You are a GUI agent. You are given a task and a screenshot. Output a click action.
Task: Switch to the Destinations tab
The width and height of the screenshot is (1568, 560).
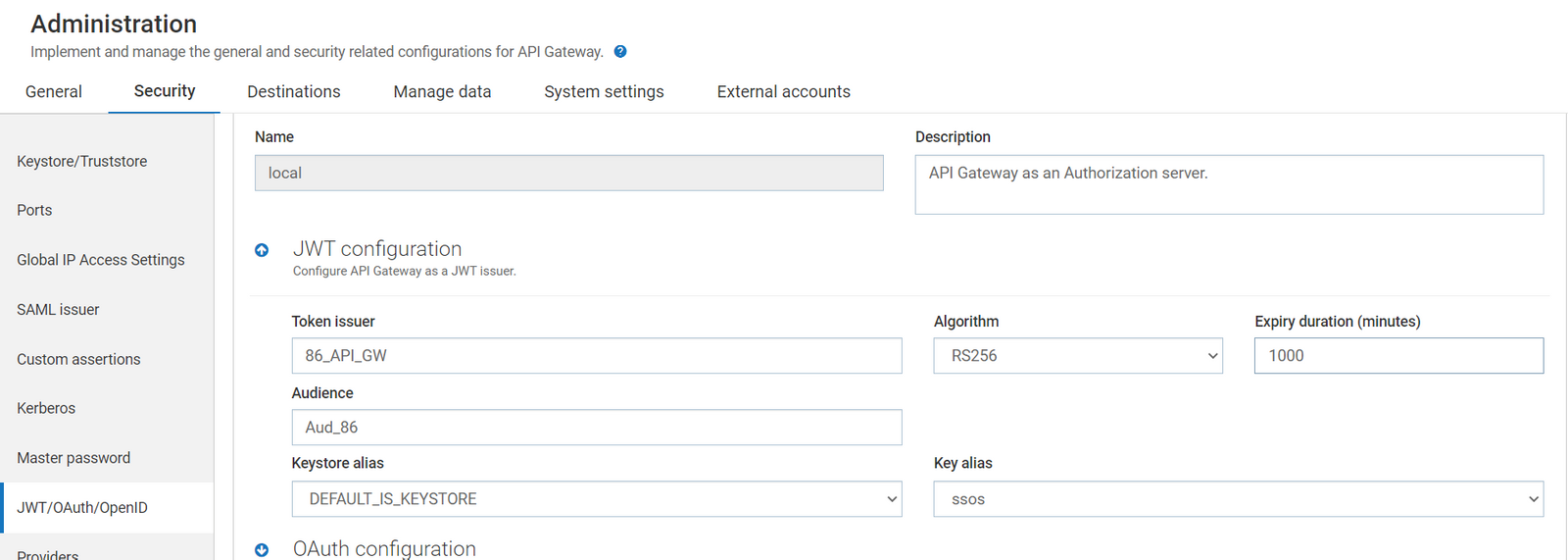pyautogui.click(x=294, y=91)
